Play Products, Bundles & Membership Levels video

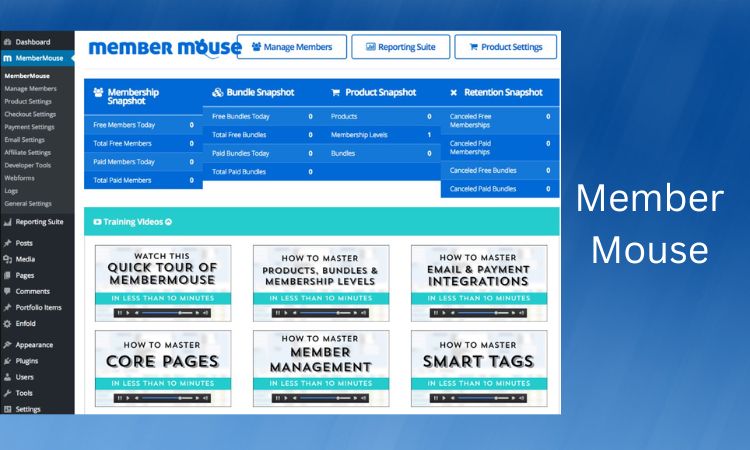321,283
